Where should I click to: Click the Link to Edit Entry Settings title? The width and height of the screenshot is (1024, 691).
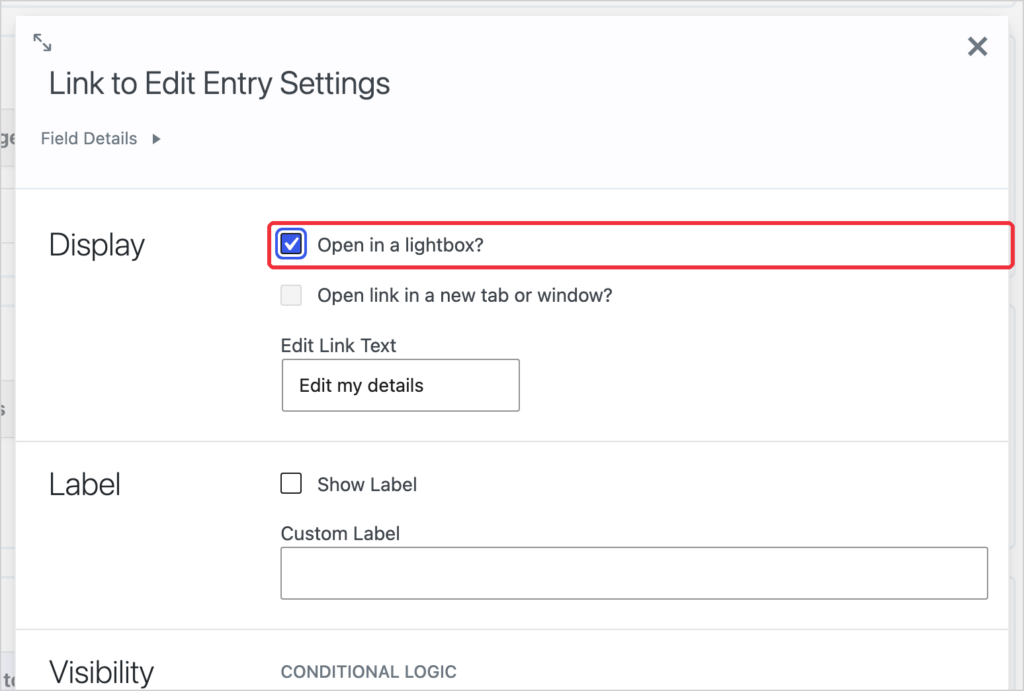[x=219, y=84]
